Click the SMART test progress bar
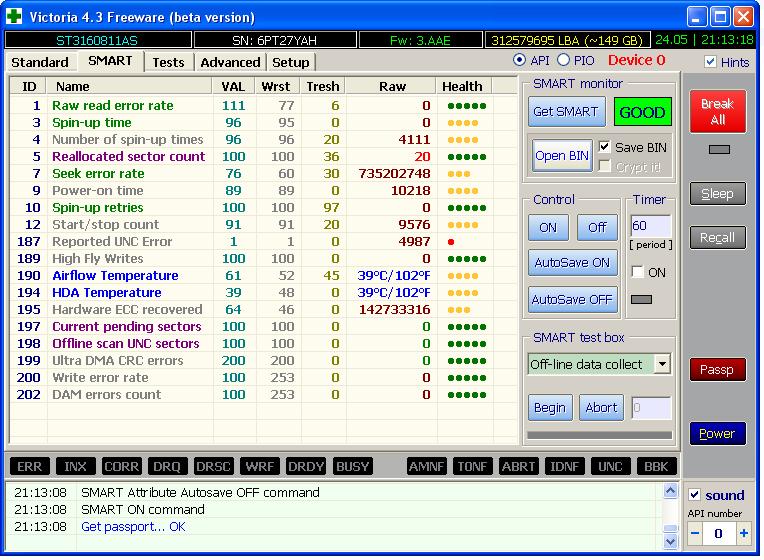Screen dimensions: 764x560 599,435
